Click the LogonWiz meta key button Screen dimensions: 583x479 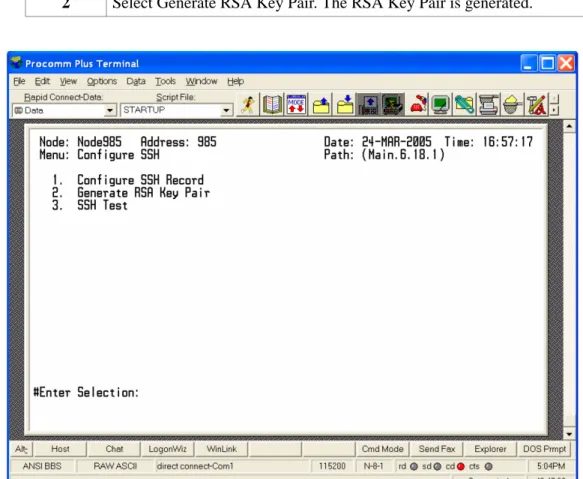point(167,449)
